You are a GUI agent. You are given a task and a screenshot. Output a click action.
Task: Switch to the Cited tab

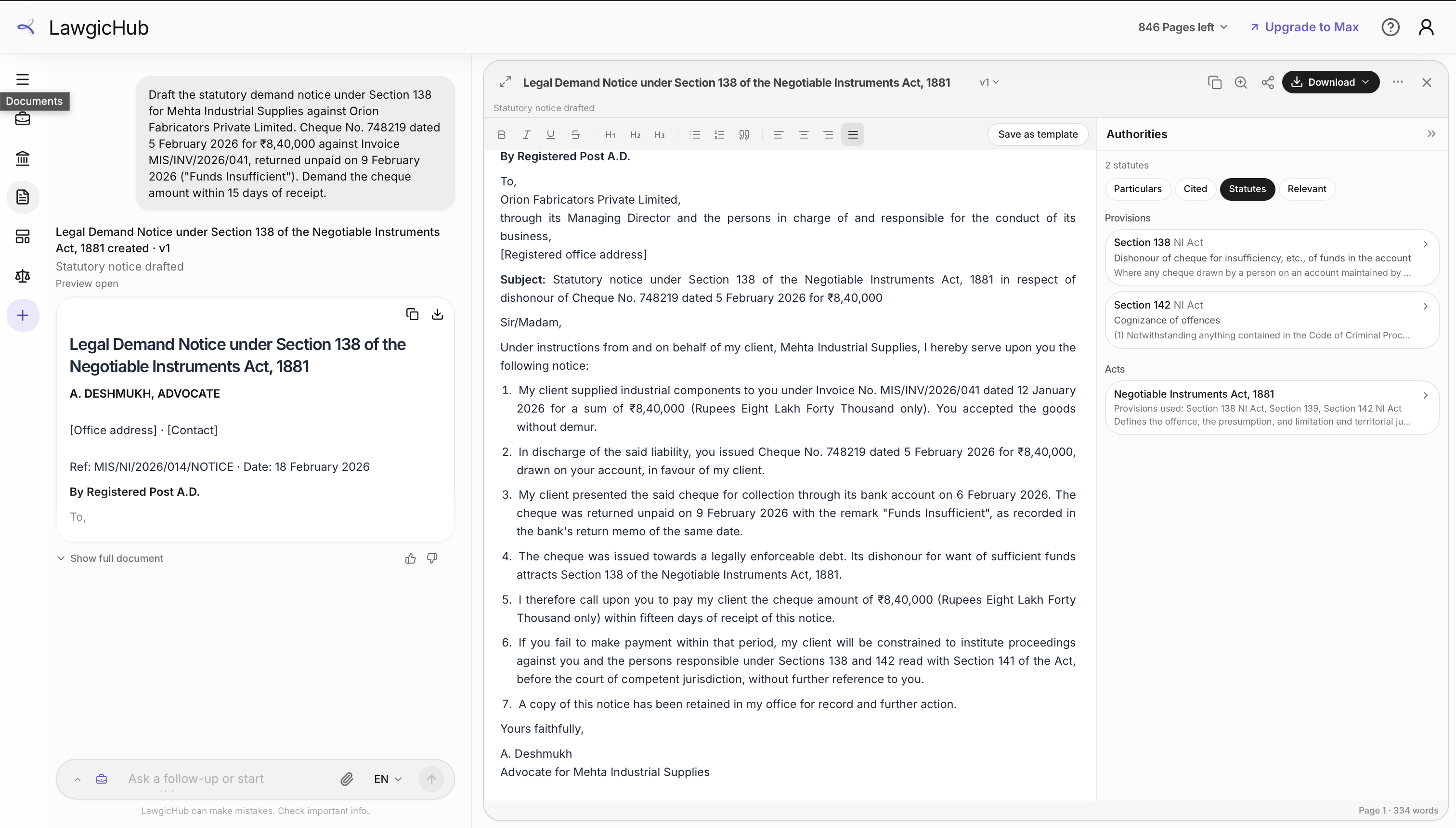[x=1195, y=189]
